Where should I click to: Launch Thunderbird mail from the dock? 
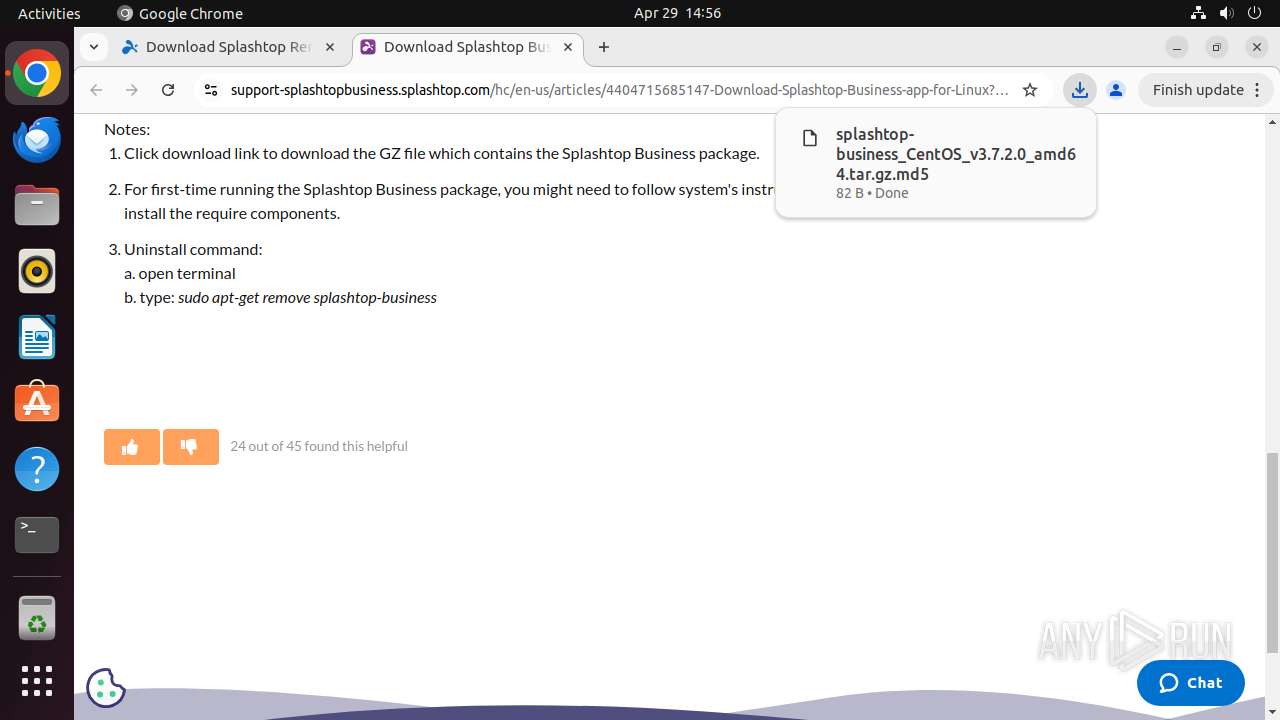click(x=37, y=140)
